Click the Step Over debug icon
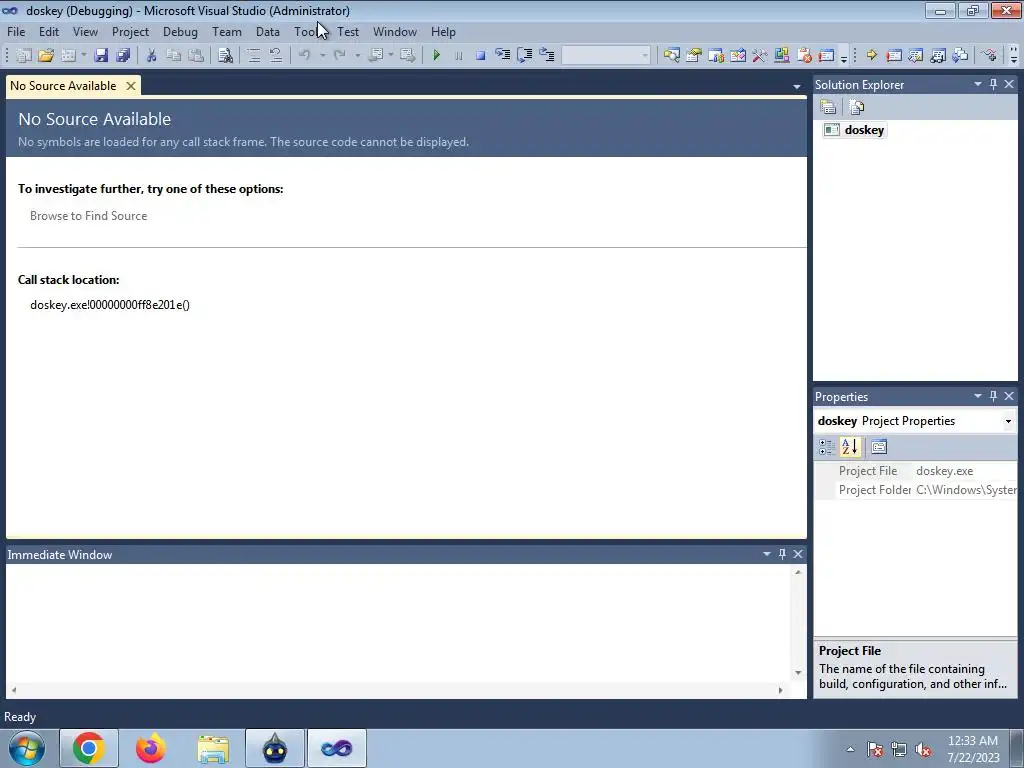The image size is (1024, 768). click(524, 56)
